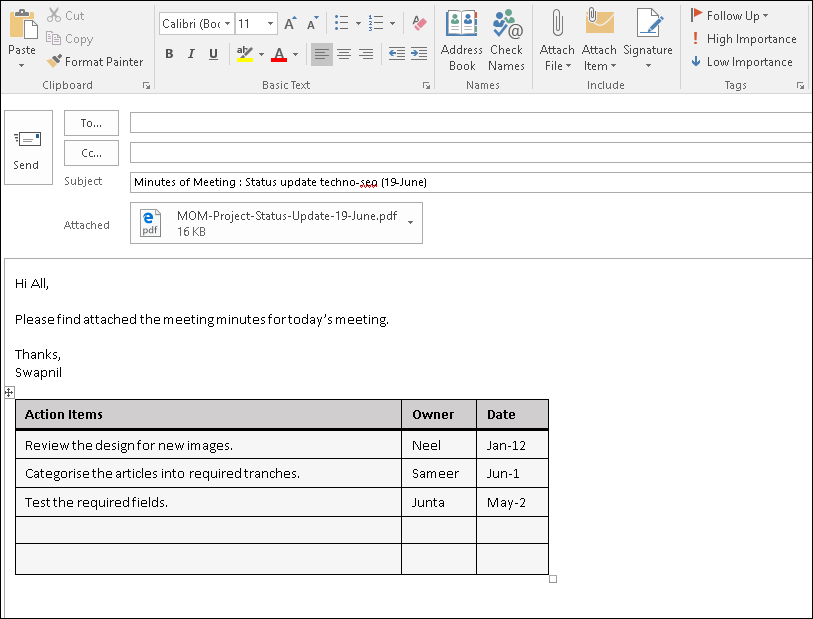The image size is (813, 619).
Task: Toggle Low Importance
Action: [x=741, y=62]
